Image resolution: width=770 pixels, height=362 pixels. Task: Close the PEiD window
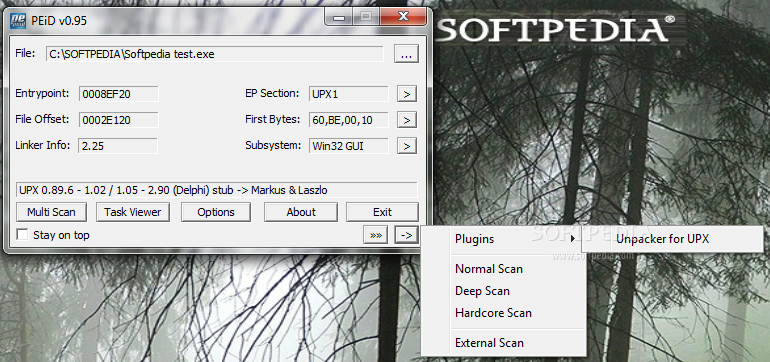pyautogui.click(x=403, y=18)
